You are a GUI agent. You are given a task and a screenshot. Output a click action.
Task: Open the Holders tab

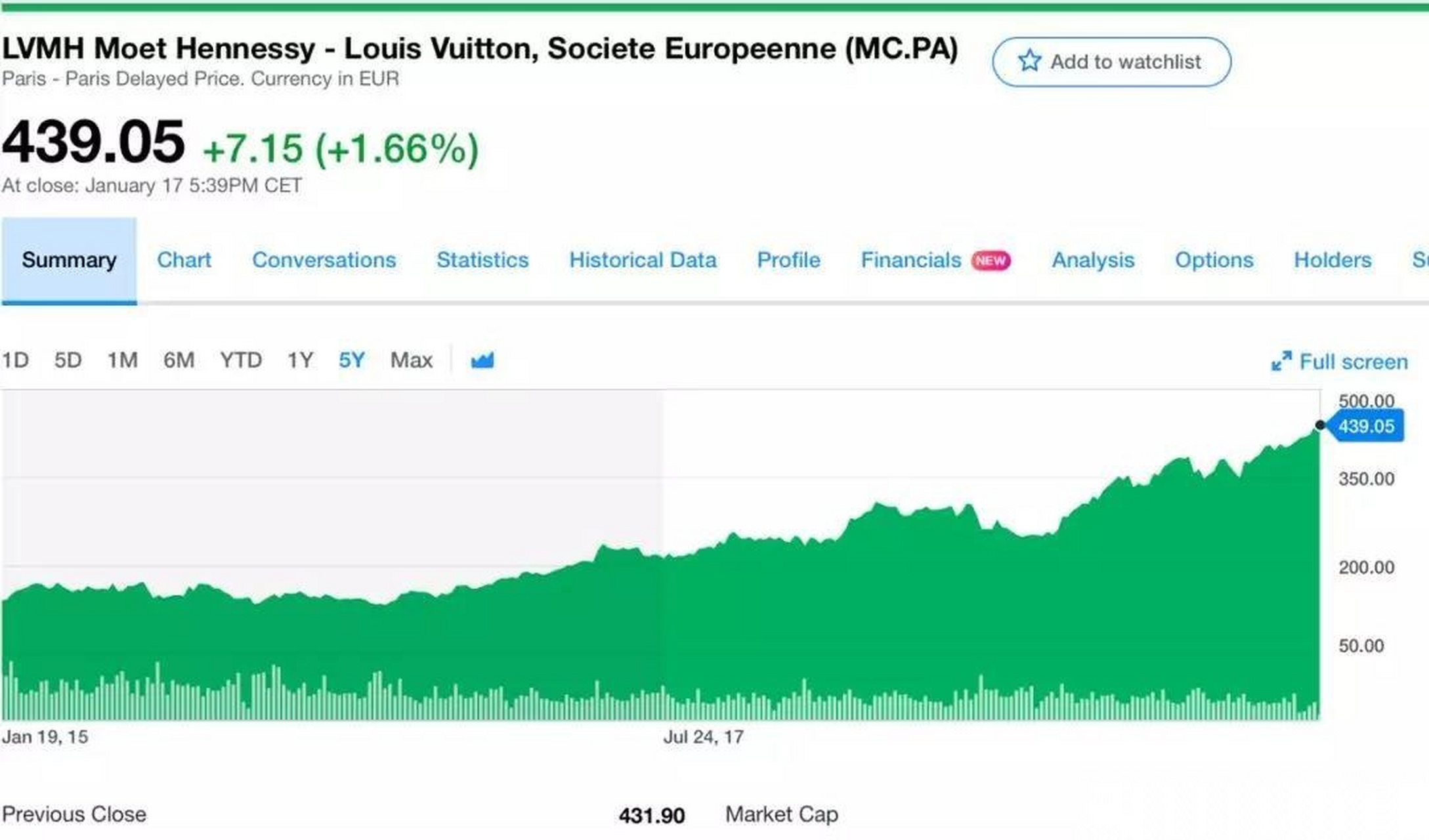(x=1332, y=260)
